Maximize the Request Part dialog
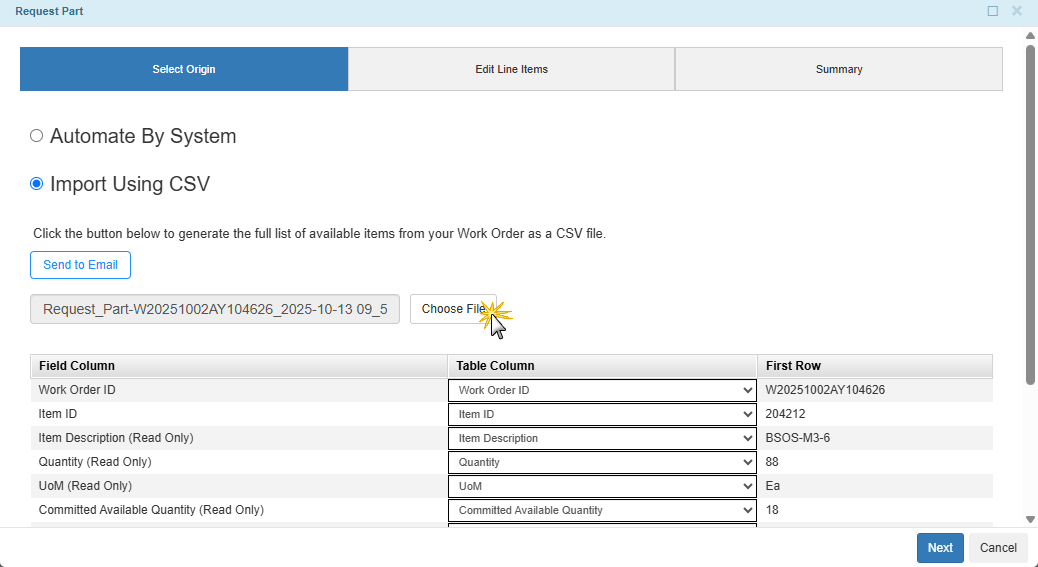Viewport: 1038px width, 567px height. [992, 11]
